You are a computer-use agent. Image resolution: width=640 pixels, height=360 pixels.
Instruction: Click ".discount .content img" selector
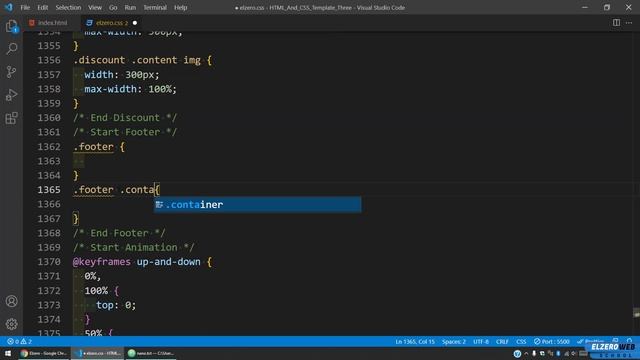point(137,60)
